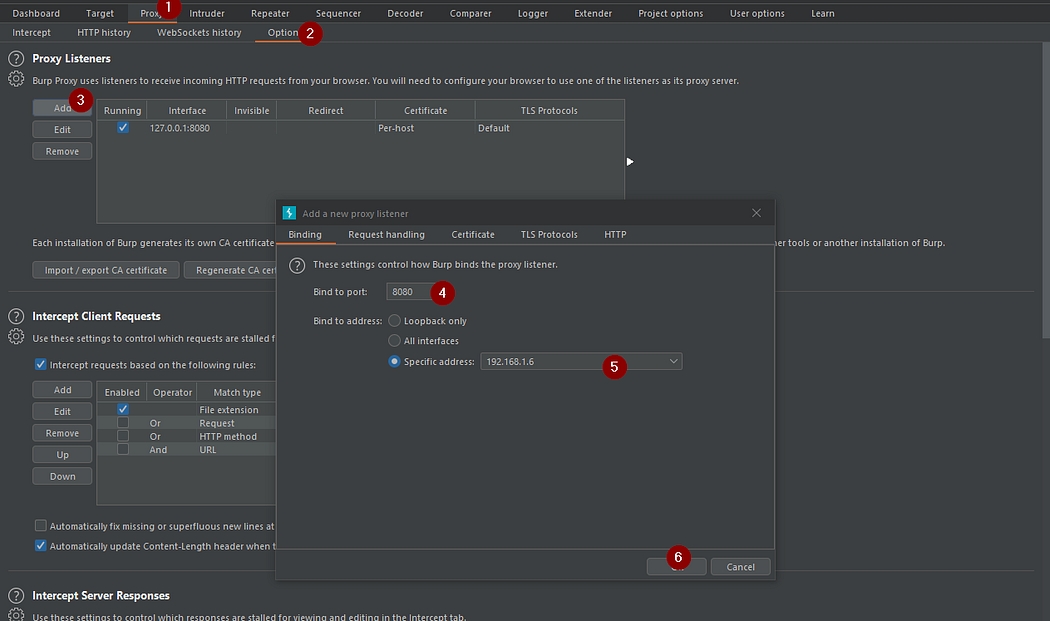Click the Intercept Server Responses gear icon
The width and height of the screenshot is (1050, 621).
pos(16,615)
